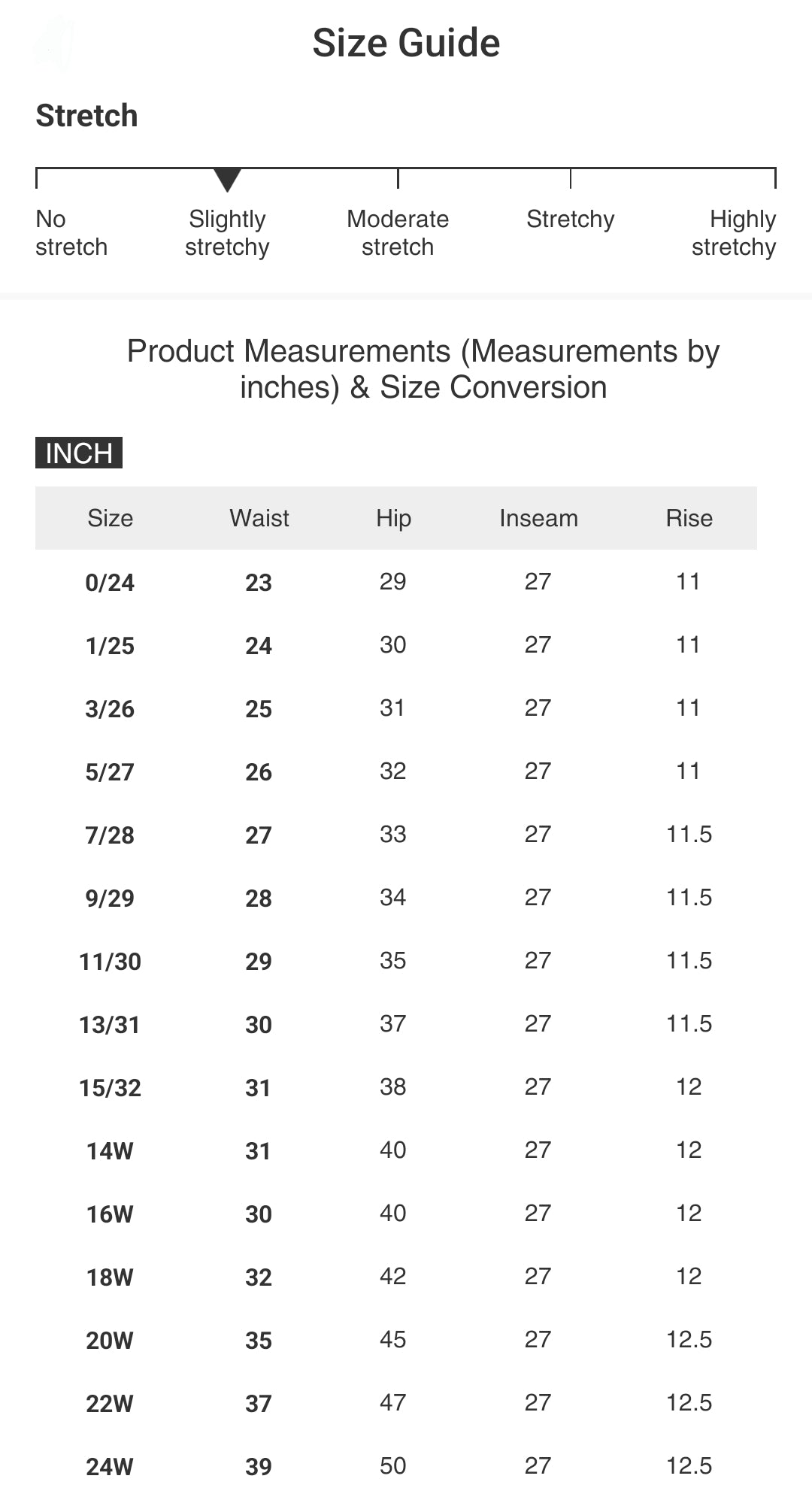Viewport: 812px width, 1500px height.
Task: Click the Inseam column header
Action: (538, 518)
